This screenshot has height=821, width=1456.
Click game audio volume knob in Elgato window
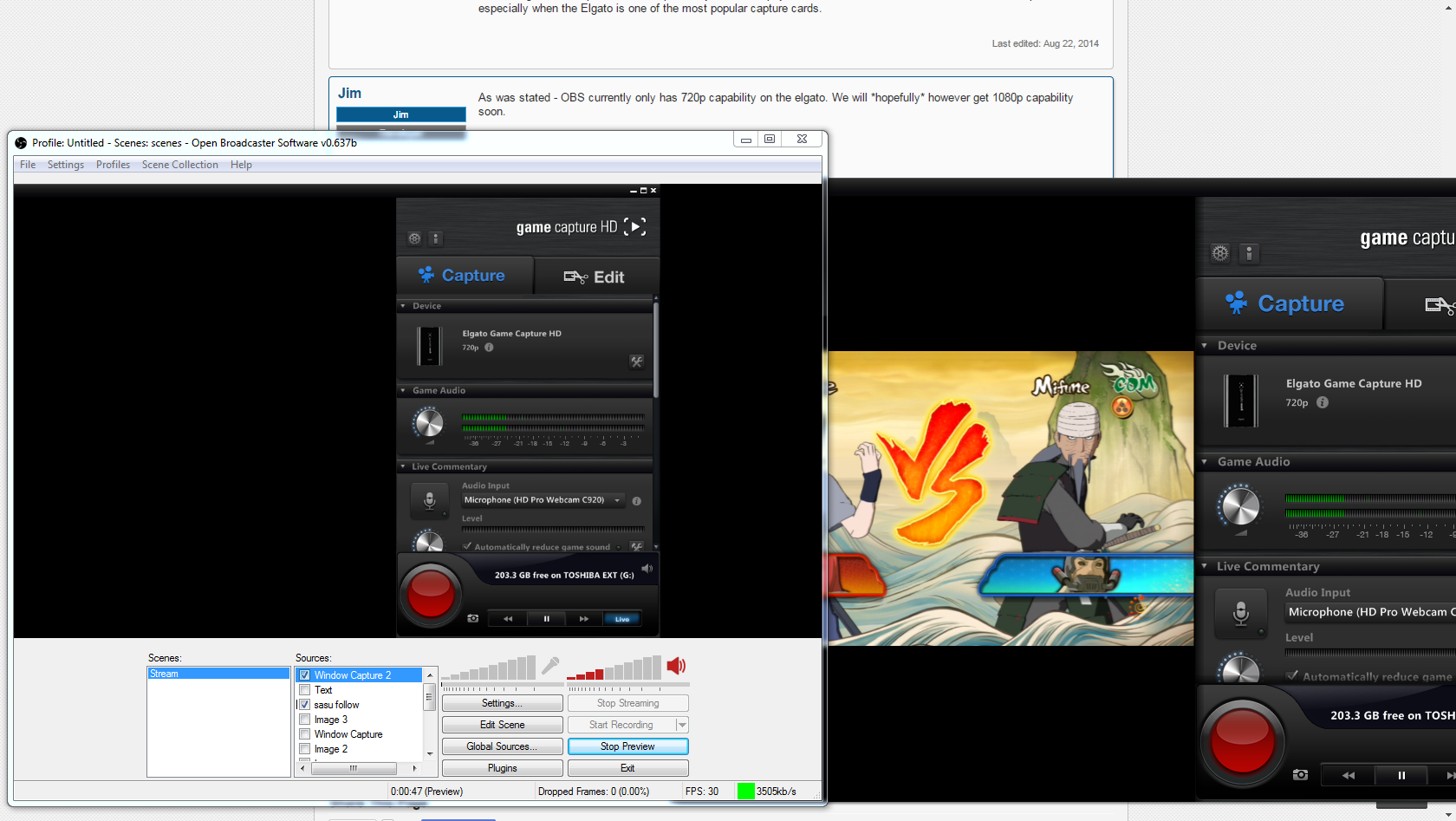1240,506
